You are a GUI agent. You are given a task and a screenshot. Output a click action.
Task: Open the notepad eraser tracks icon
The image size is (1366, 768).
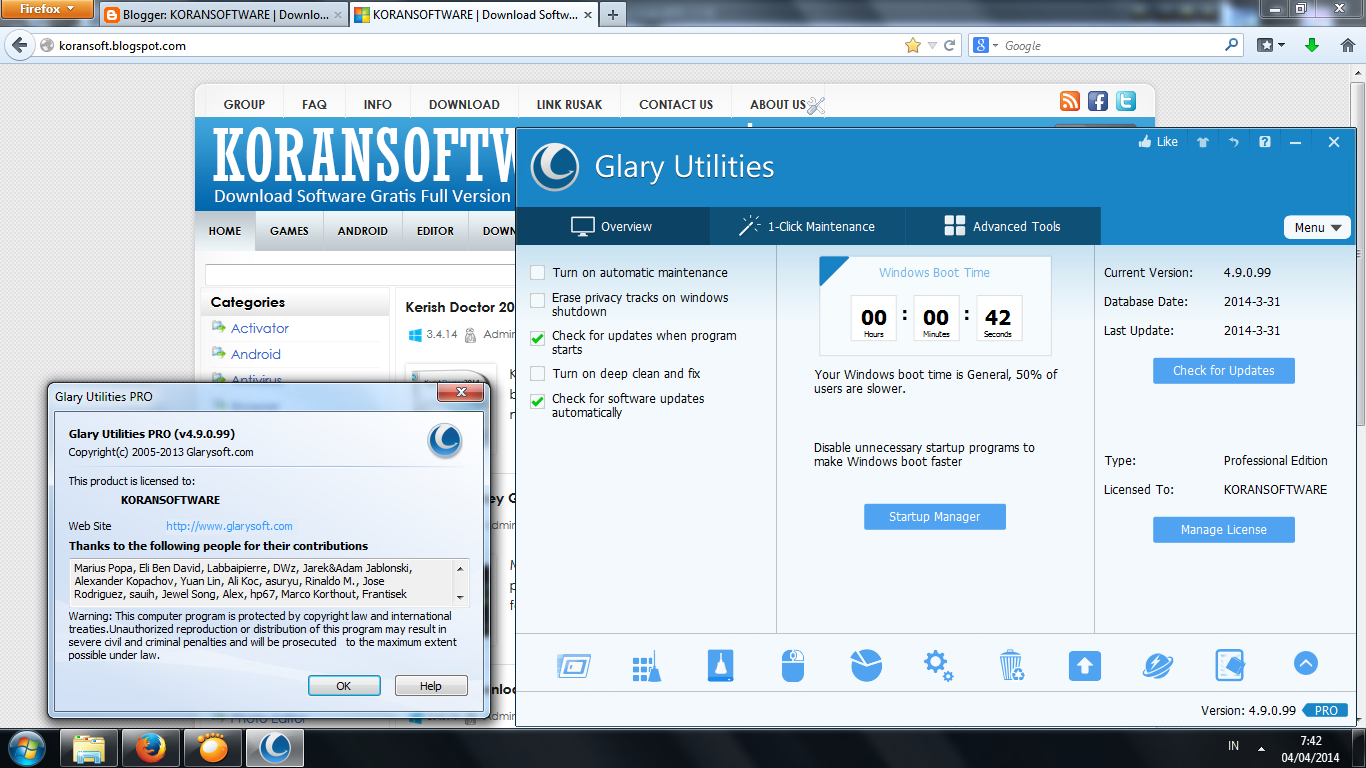pyautogui.click(x=1230, y=666)
